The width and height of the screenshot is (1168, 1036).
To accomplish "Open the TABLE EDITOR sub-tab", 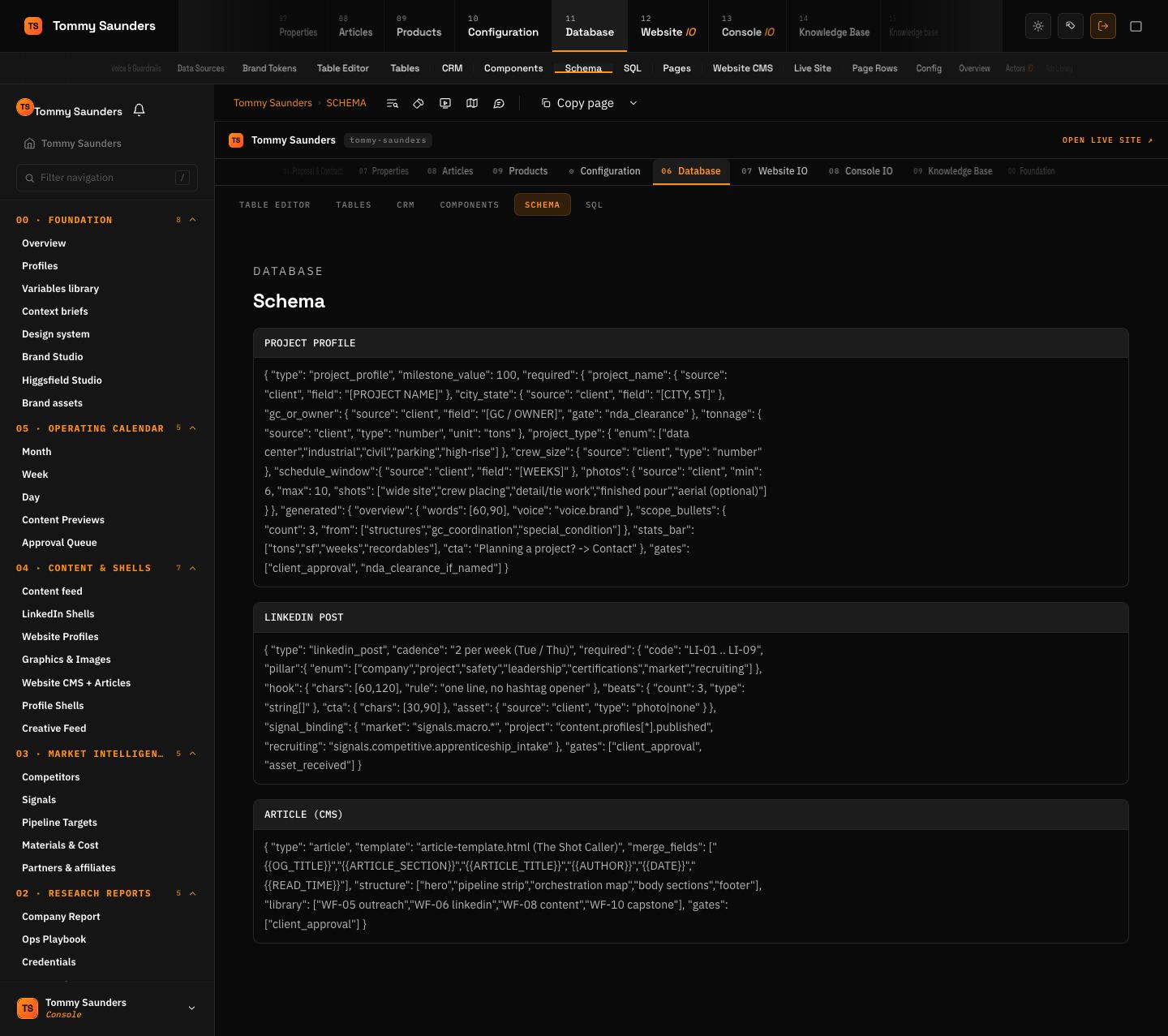I will coord(275,204).
